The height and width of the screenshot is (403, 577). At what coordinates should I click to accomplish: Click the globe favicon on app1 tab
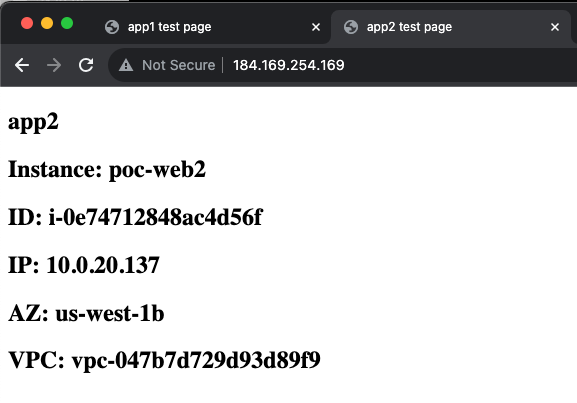tap(112, 27)
